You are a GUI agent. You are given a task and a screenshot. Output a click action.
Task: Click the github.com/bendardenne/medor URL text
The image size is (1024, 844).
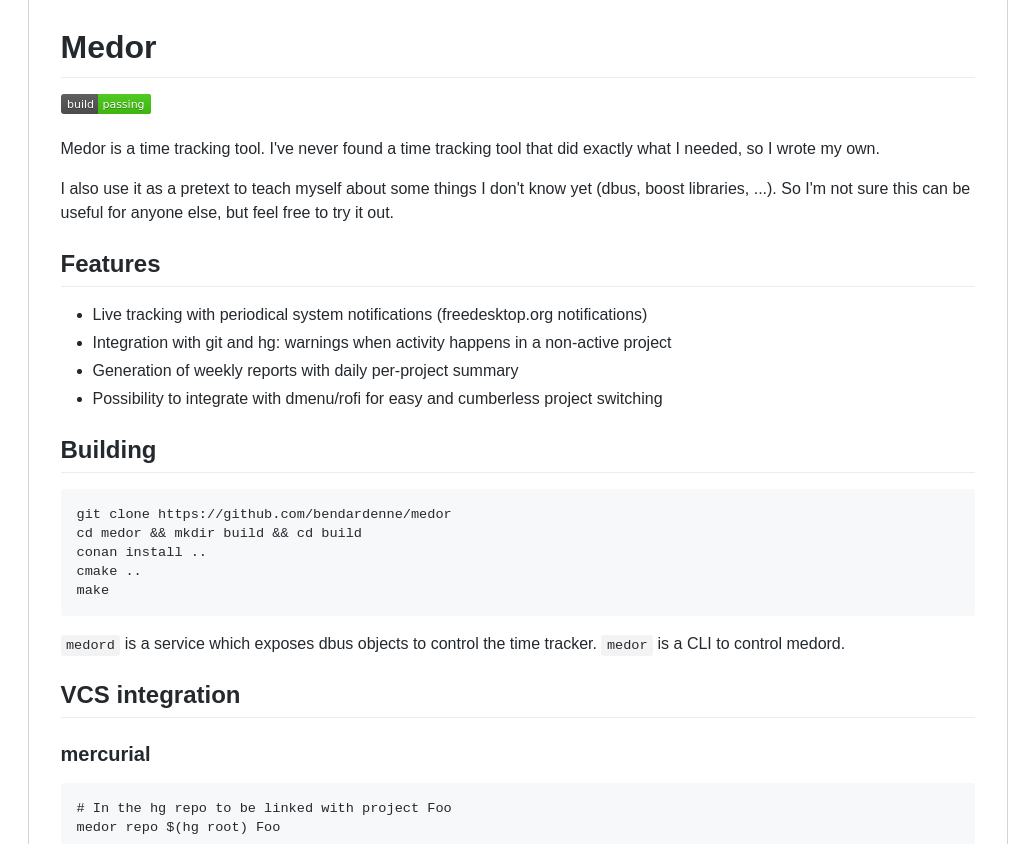pos(304,514)
